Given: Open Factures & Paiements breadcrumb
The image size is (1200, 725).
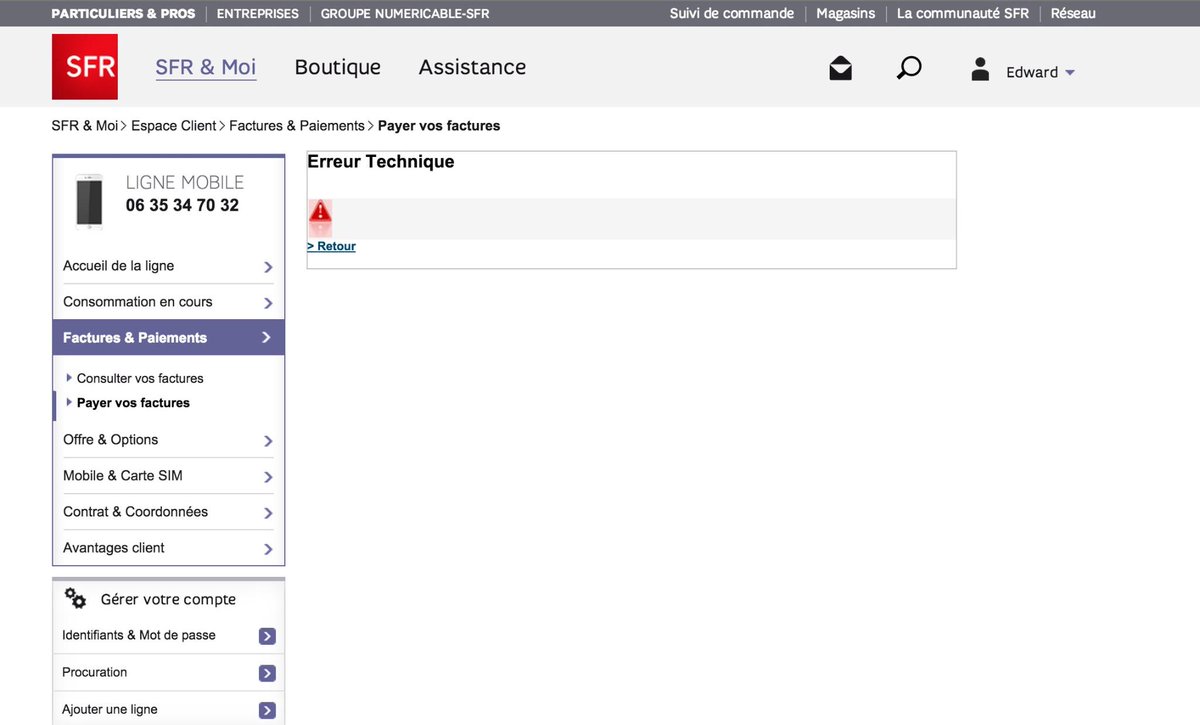Looking at the screenshot, I should click(x=297, y=126).
